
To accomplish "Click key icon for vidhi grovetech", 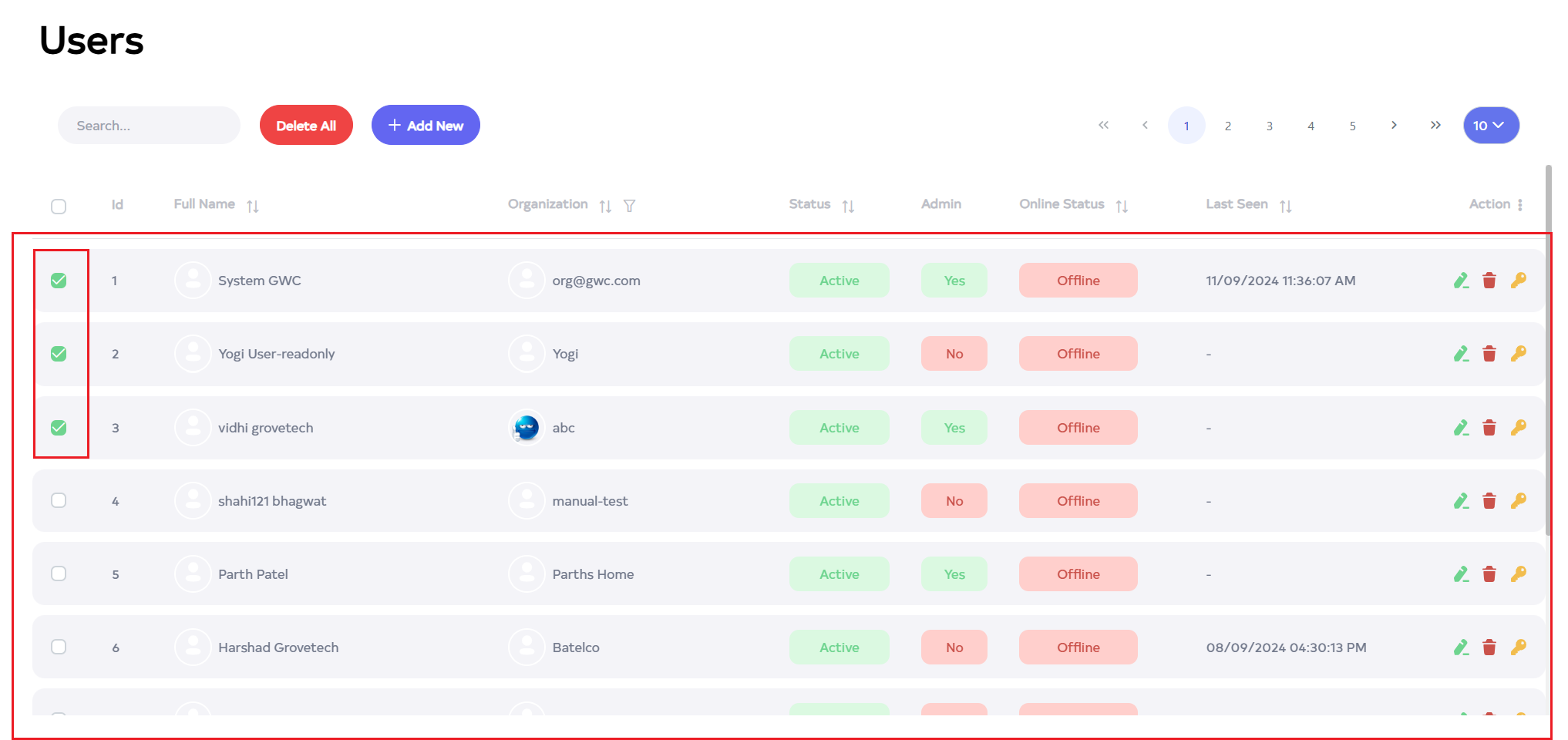I will (1518, 427).
